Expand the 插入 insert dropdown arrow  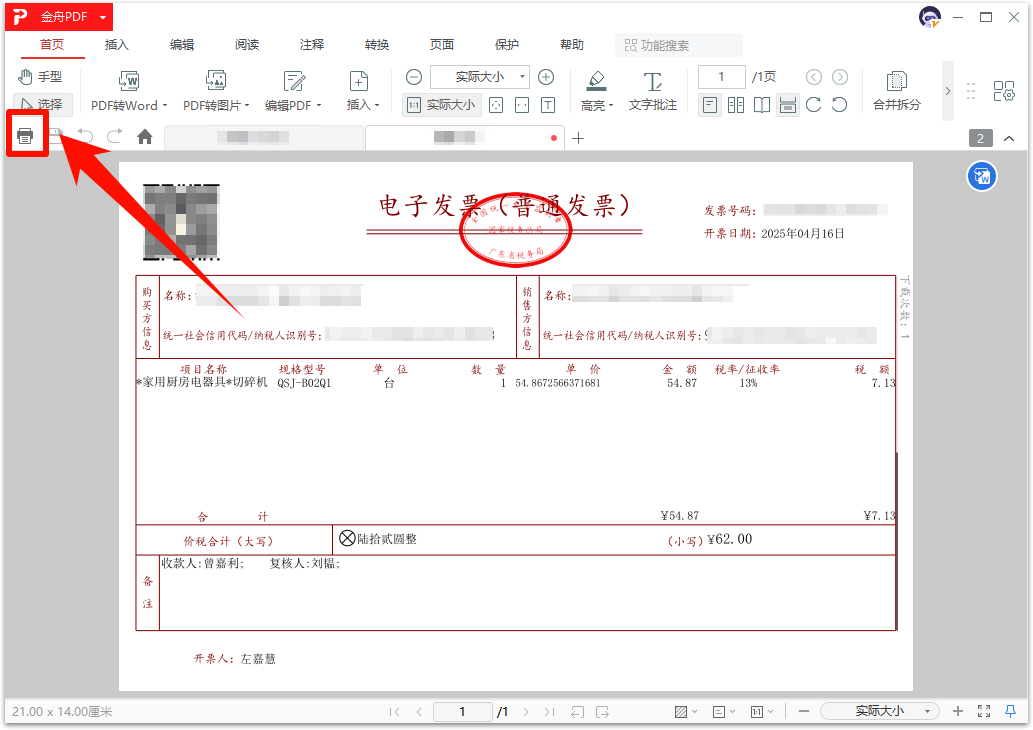click(376, 104)
